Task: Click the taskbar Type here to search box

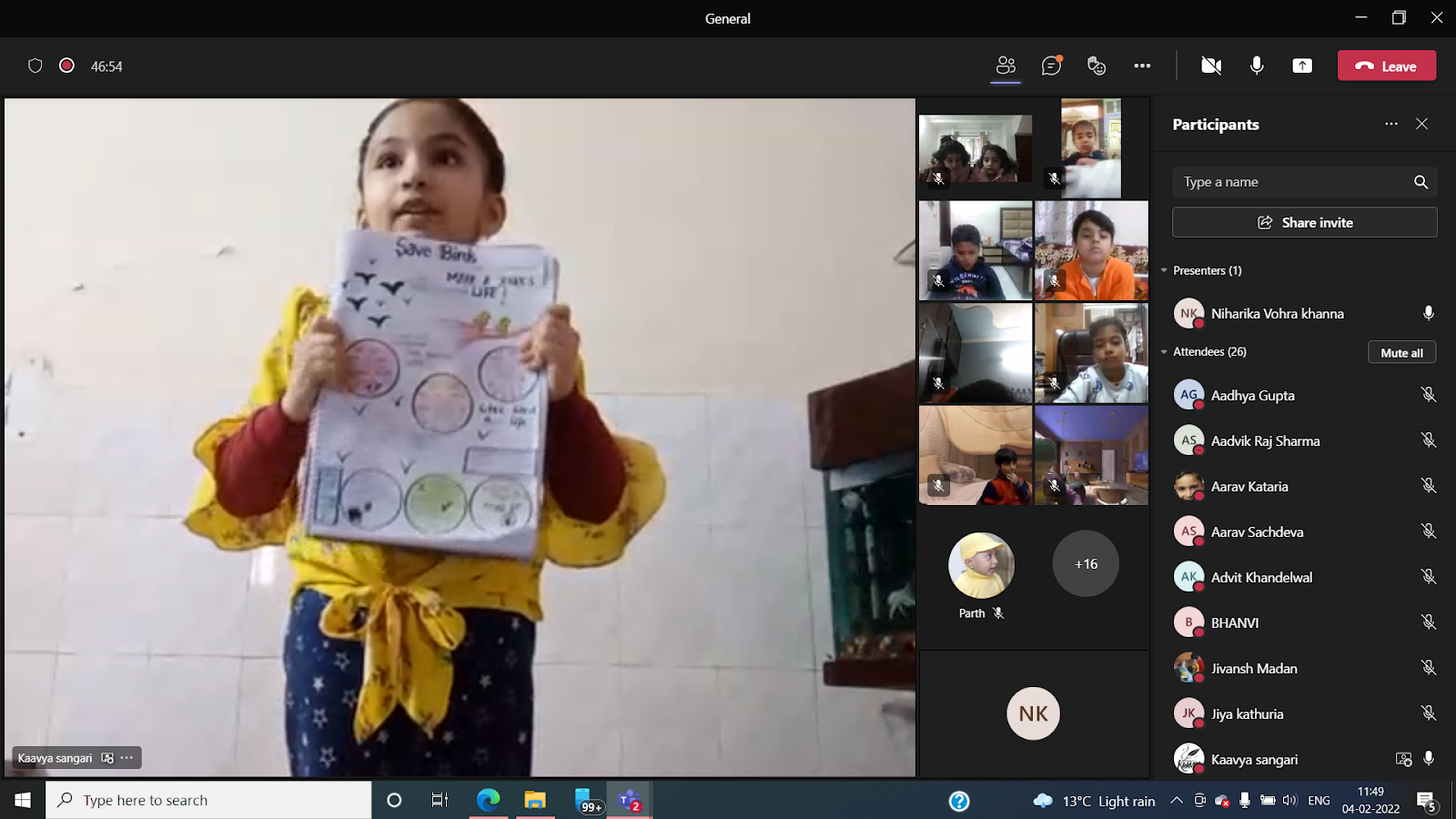Action: pos(208,800)
